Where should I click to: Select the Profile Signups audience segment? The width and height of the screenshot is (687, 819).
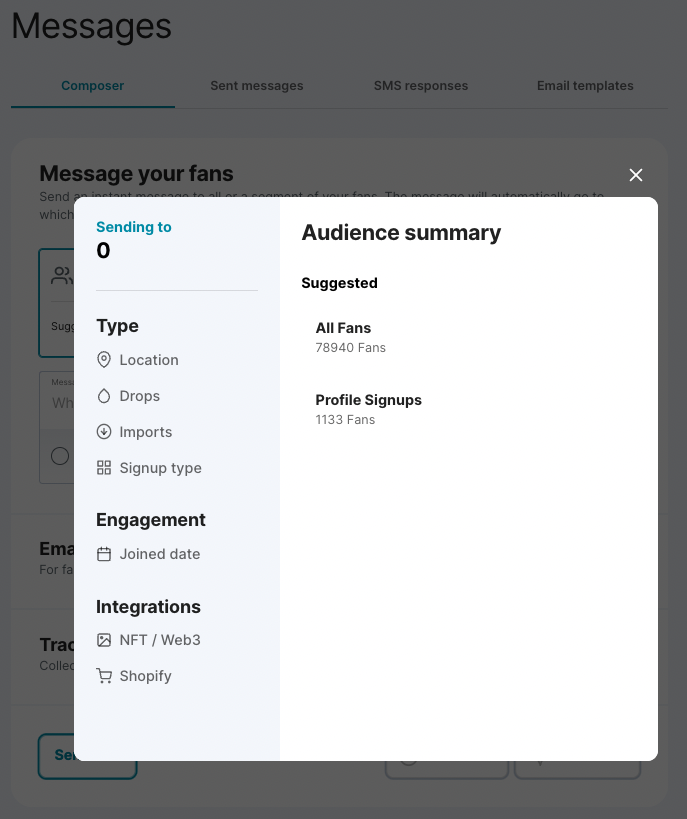click(x=368, y=409)
